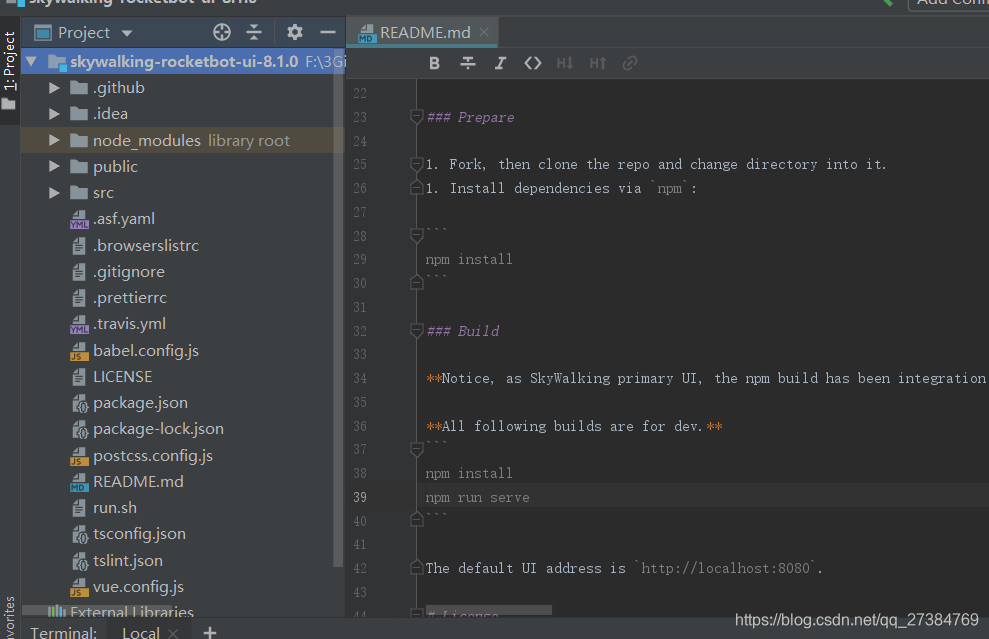Select postcss.config.js in the tree
The image size is (989, 639).
(153, 455)
